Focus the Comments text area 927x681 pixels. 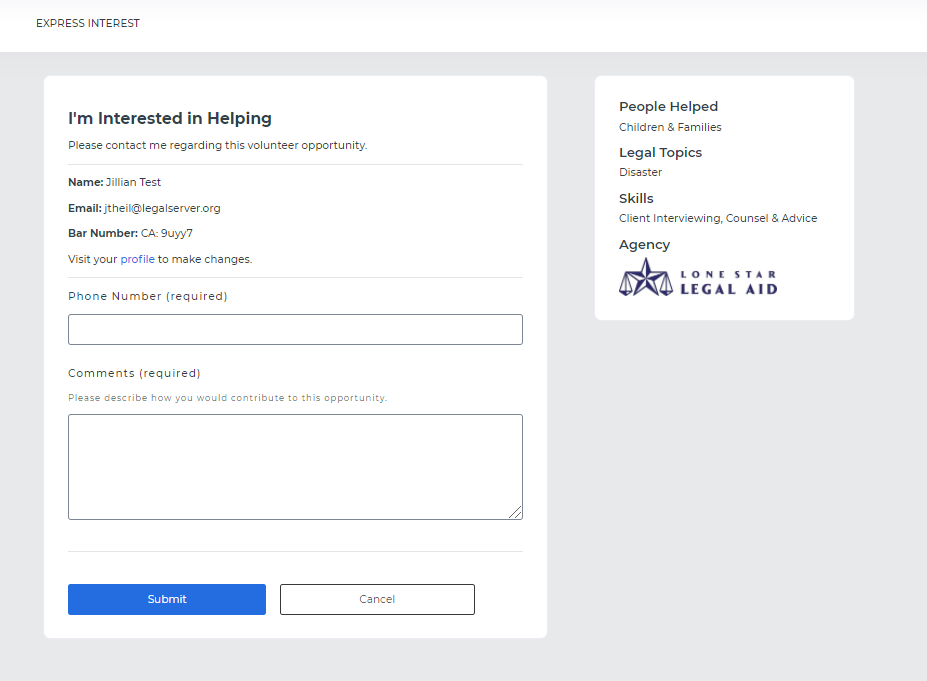point(295,467)
